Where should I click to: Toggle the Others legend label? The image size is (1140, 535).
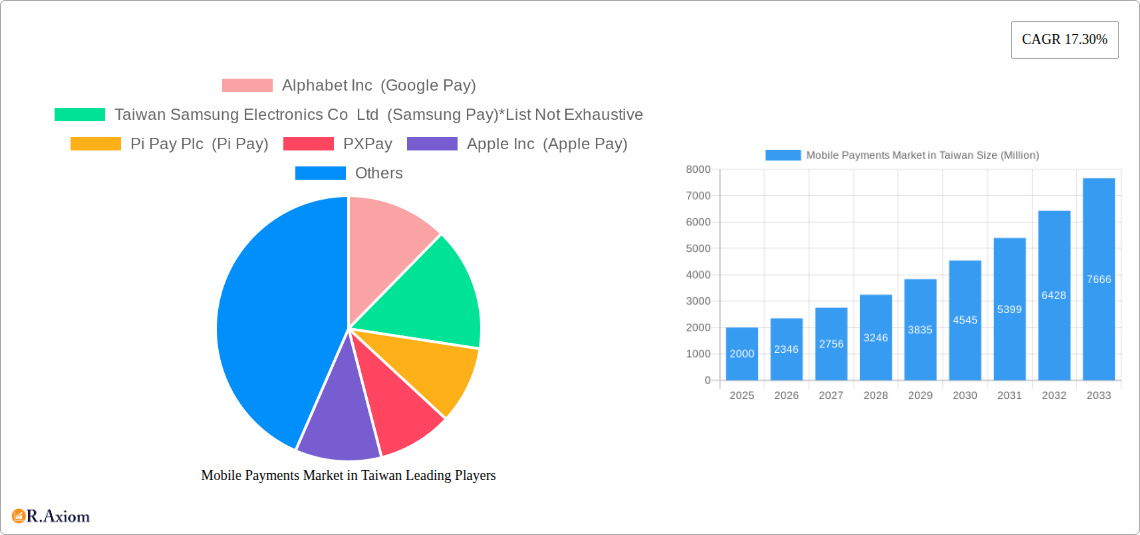click(379, 173)
